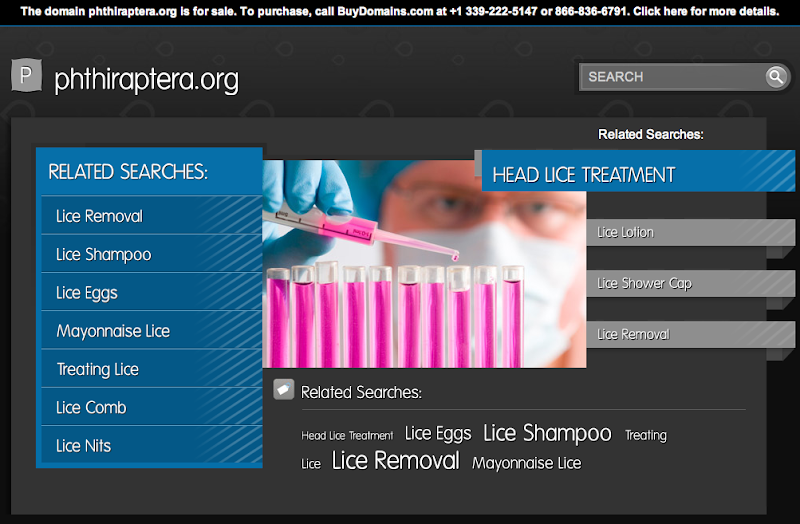Click the tag icon beside Related Searches
This screenshot has height=524, width=800.
(284, 389)
